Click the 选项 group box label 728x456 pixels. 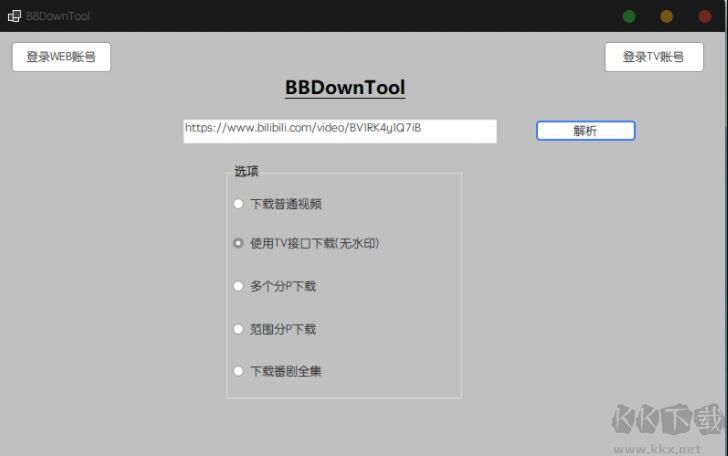[246, 171]
